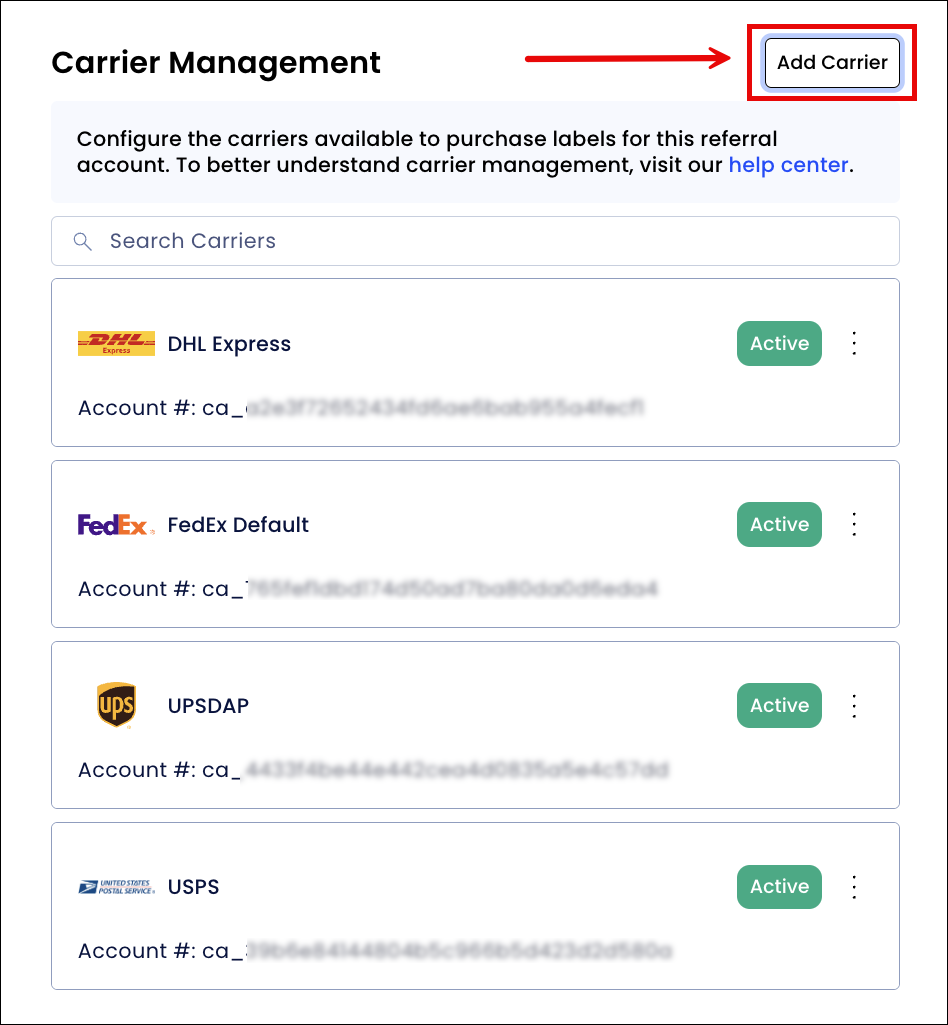Open USPS three-dot options menu
948x1025 pixels.
tap(854, 886)
